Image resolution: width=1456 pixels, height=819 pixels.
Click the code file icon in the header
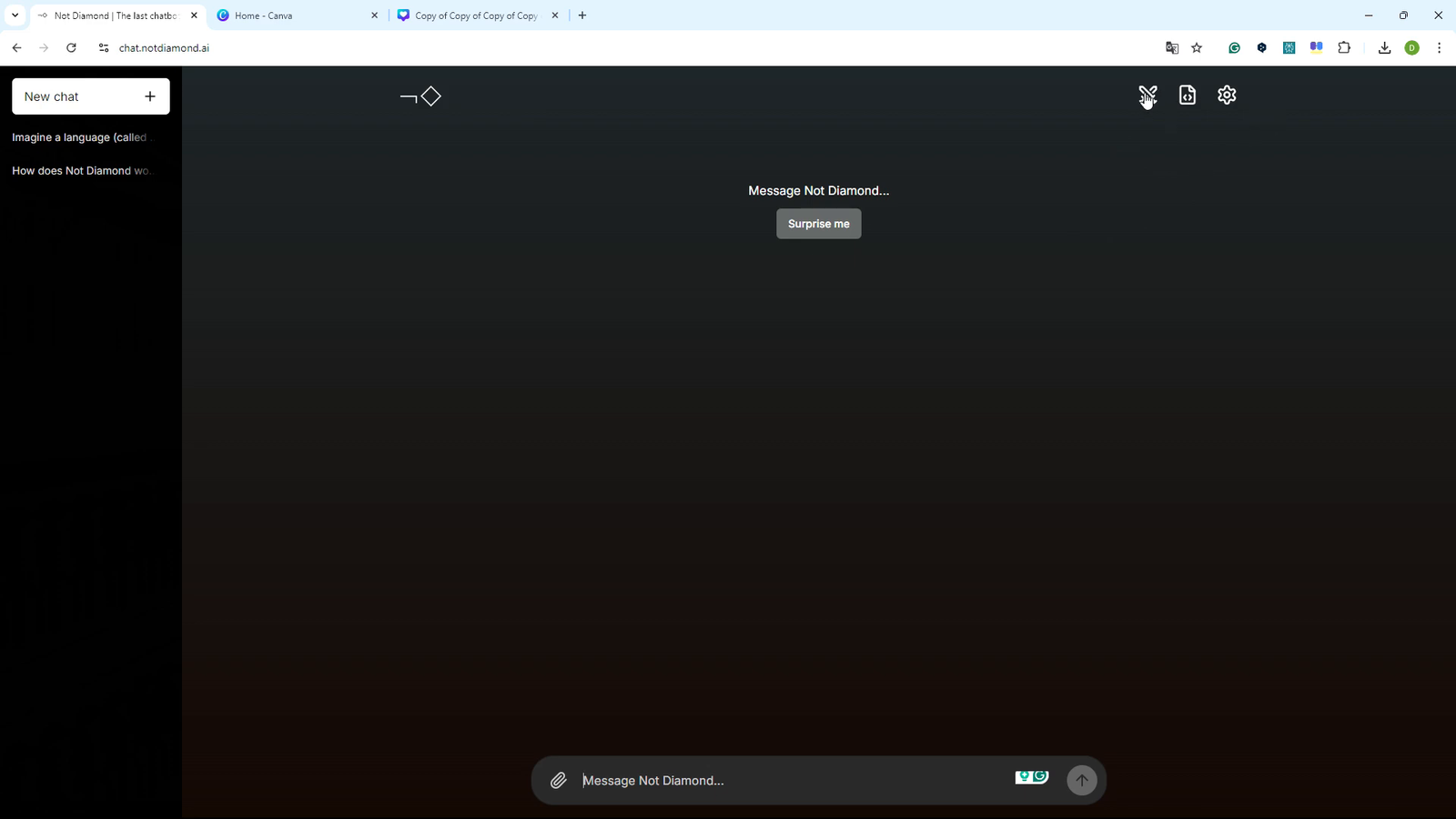[x=1187, y=95]
